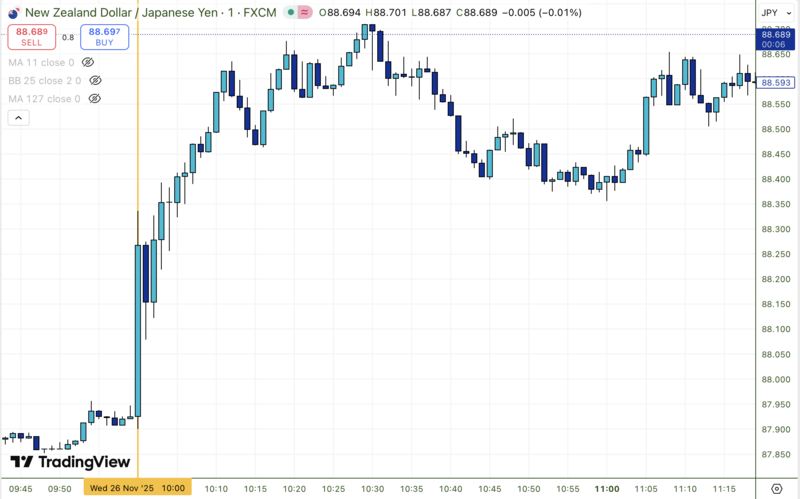This screenshot has height=499, width=800.
Task: Click the 88.593 price axis marker
Action: pyautogui.click(x=775, y=82)
